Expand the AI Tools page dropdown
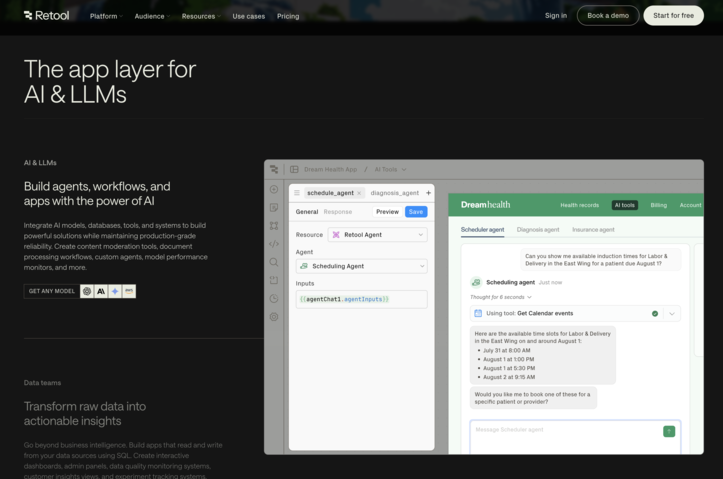The width and height of the screenshot is (723, 479). [390, 170]
